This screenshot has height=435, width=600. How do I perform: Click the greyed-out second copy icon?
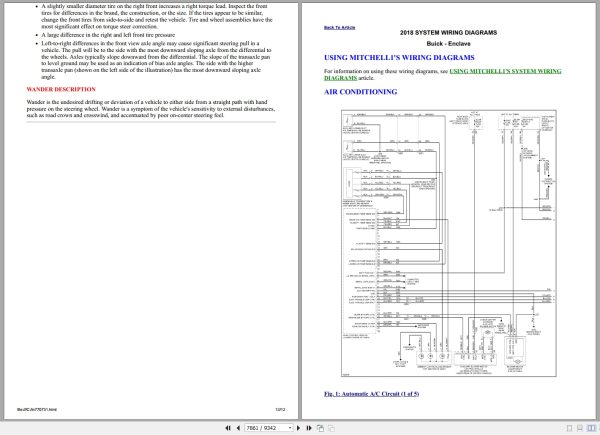331,428
